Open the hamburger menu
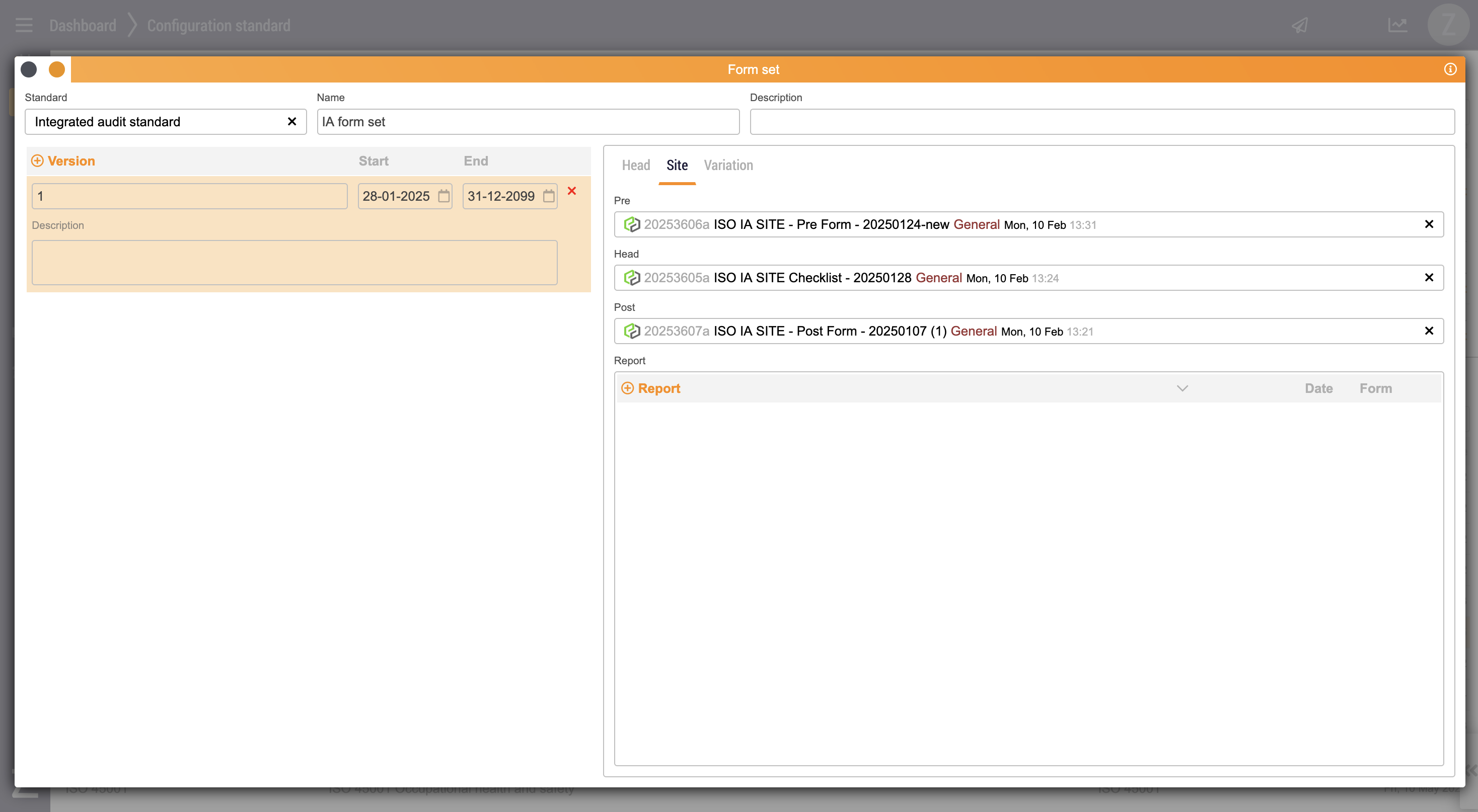Image resolution: width=1478 pixels, height=812 pixels. 24,25
